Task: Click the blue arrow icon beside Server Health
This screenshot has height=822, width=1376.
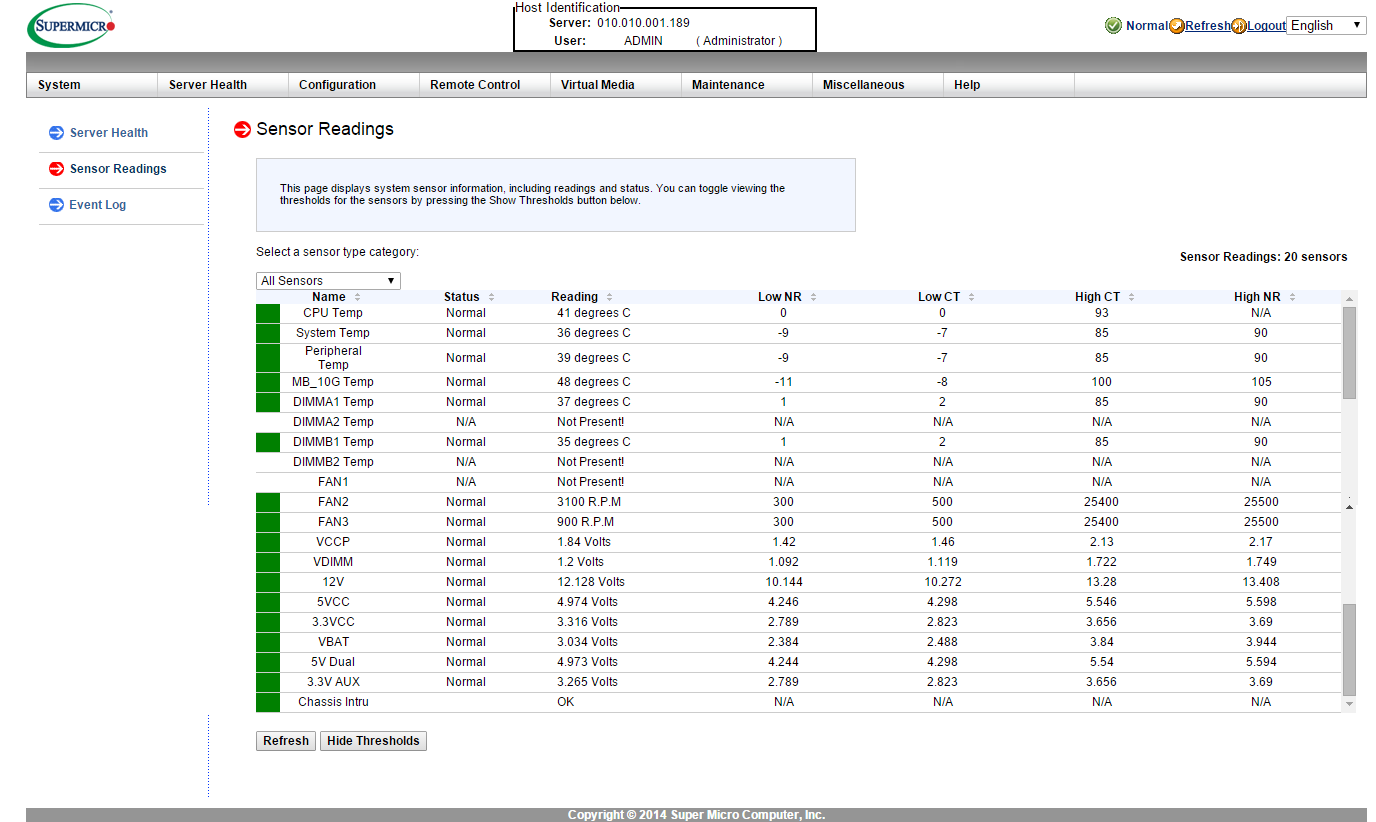Action: pos(56,133)
